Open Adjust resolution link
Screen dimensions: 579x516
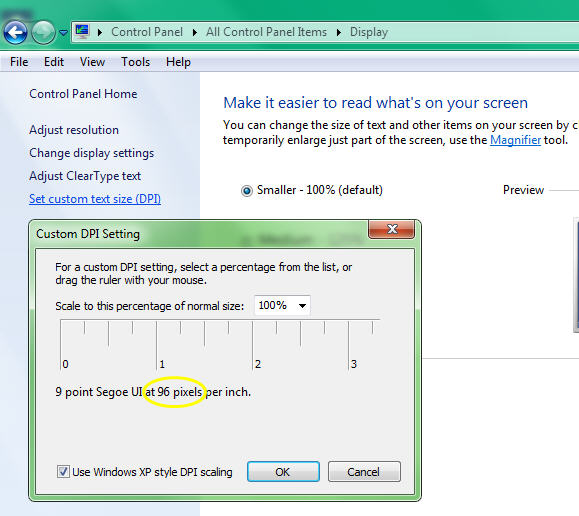pos(74,130)
